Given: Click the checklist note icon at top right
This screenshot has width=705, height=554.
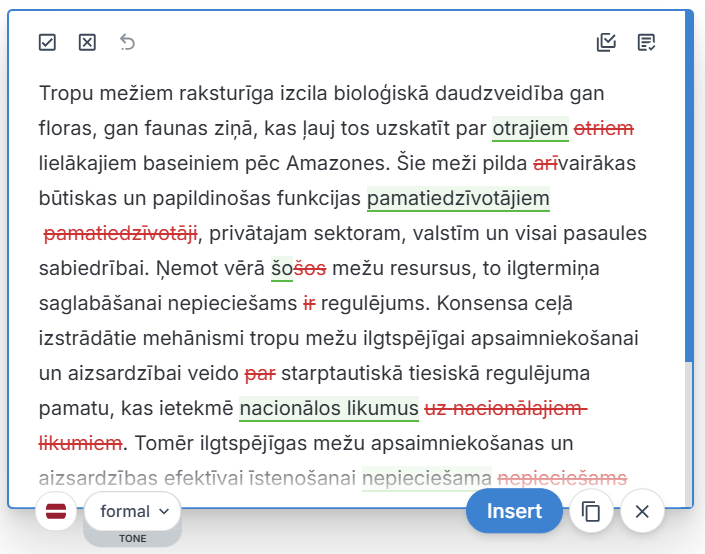Looking at the screenshot, I should click(647, 42).
